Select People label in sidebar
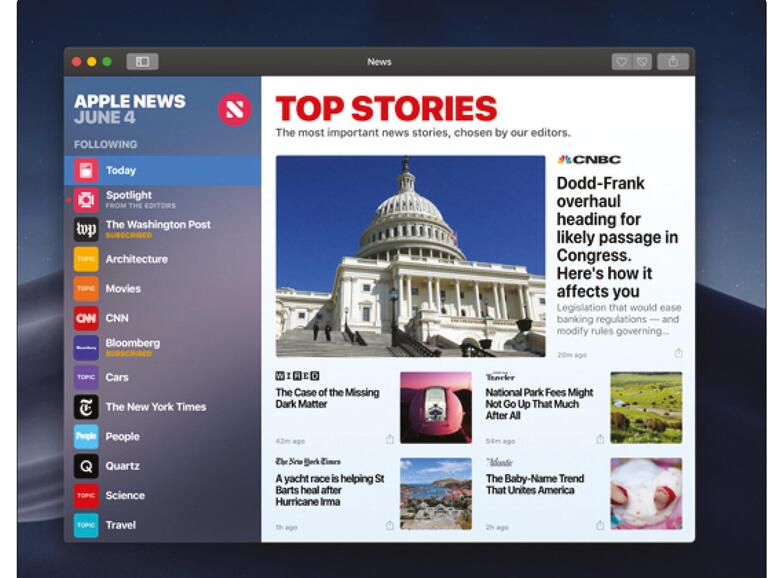 [122, 437]
